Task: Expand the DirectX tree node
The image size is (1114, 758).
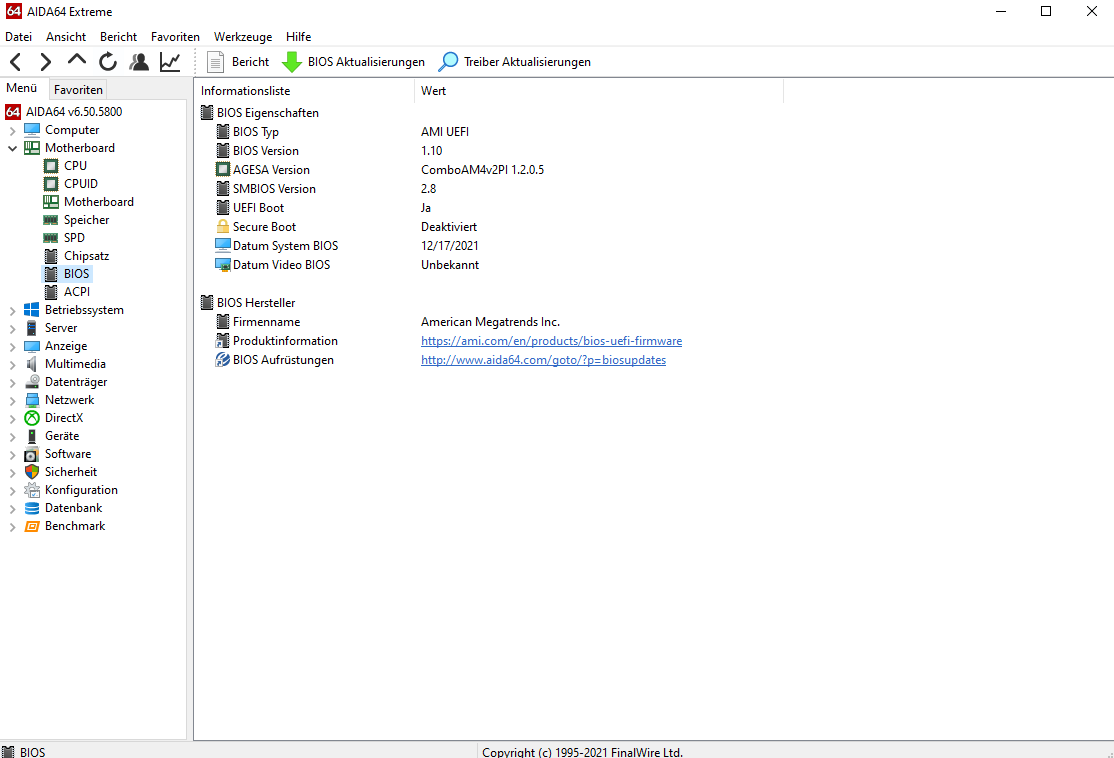Action: 13,418
